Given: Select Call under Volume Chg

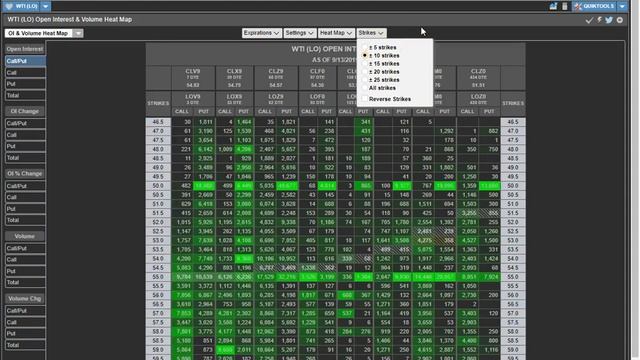Looking at the screenshot, I should pos(25,322).
